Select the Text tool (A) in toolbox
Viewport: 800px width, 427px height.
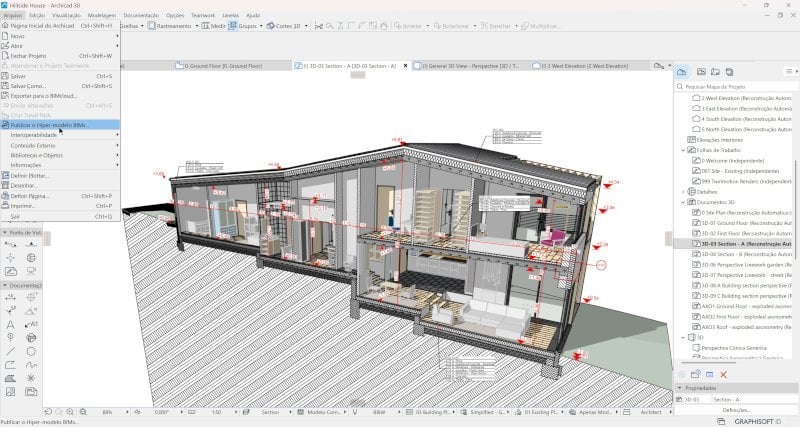pyautogui.click(x=10, y=324)
